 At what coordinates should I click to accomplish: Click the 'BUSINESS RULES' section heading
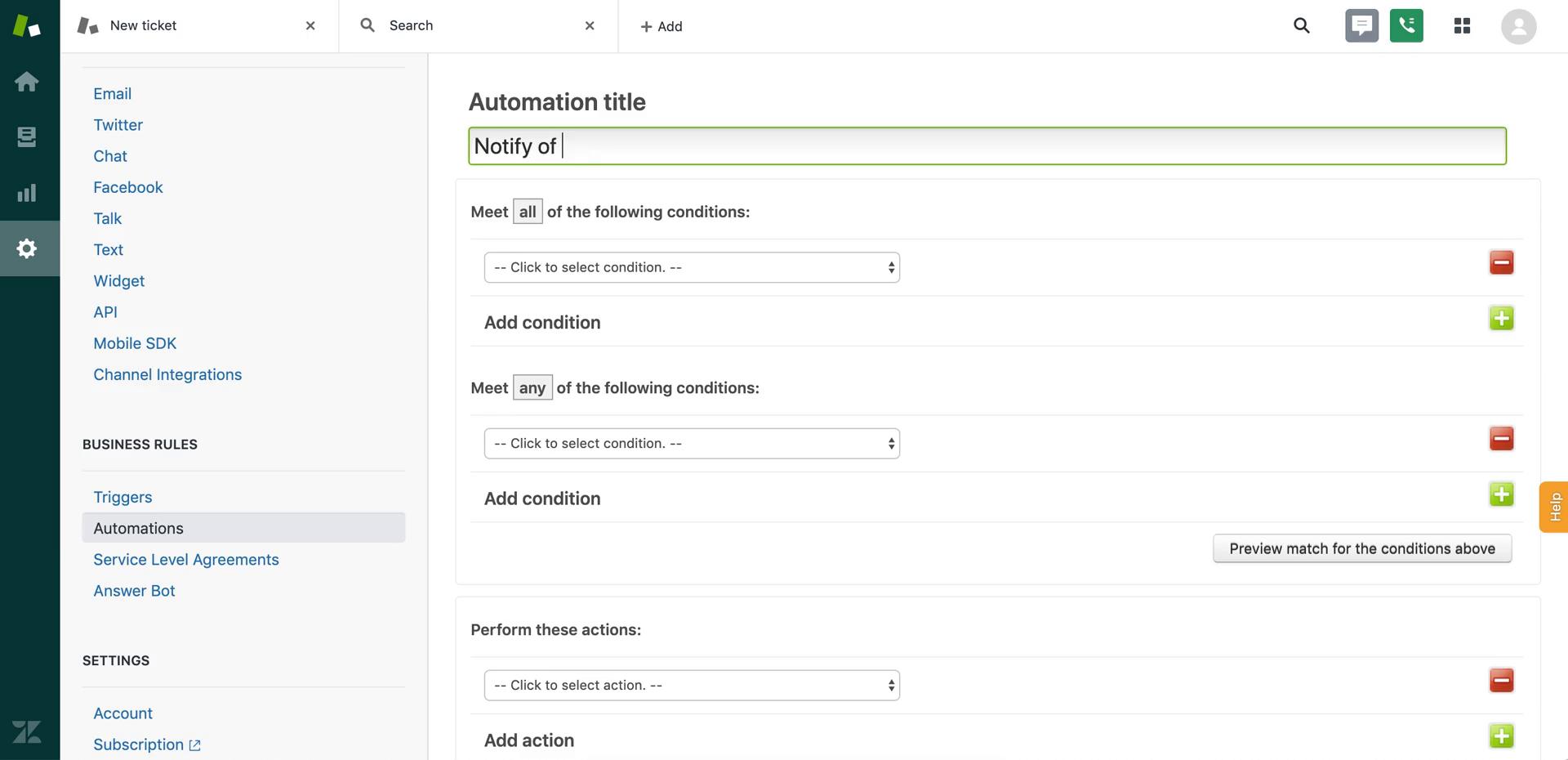point(140,445)
